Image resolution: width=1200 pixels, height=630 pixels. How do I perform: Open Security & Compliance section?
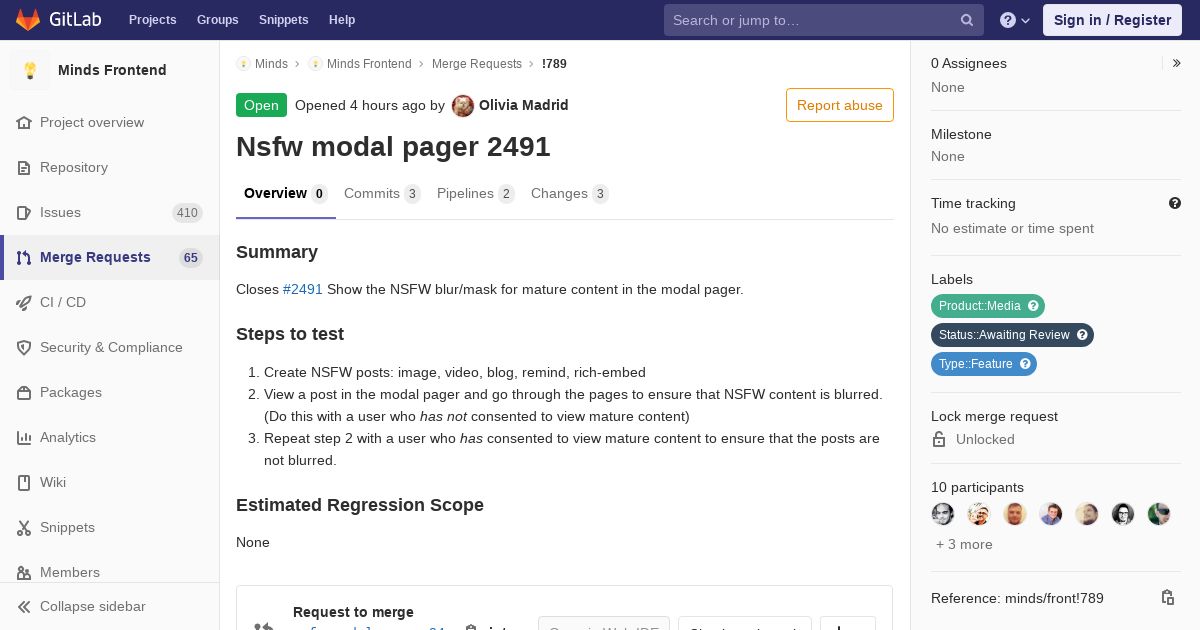110,347
